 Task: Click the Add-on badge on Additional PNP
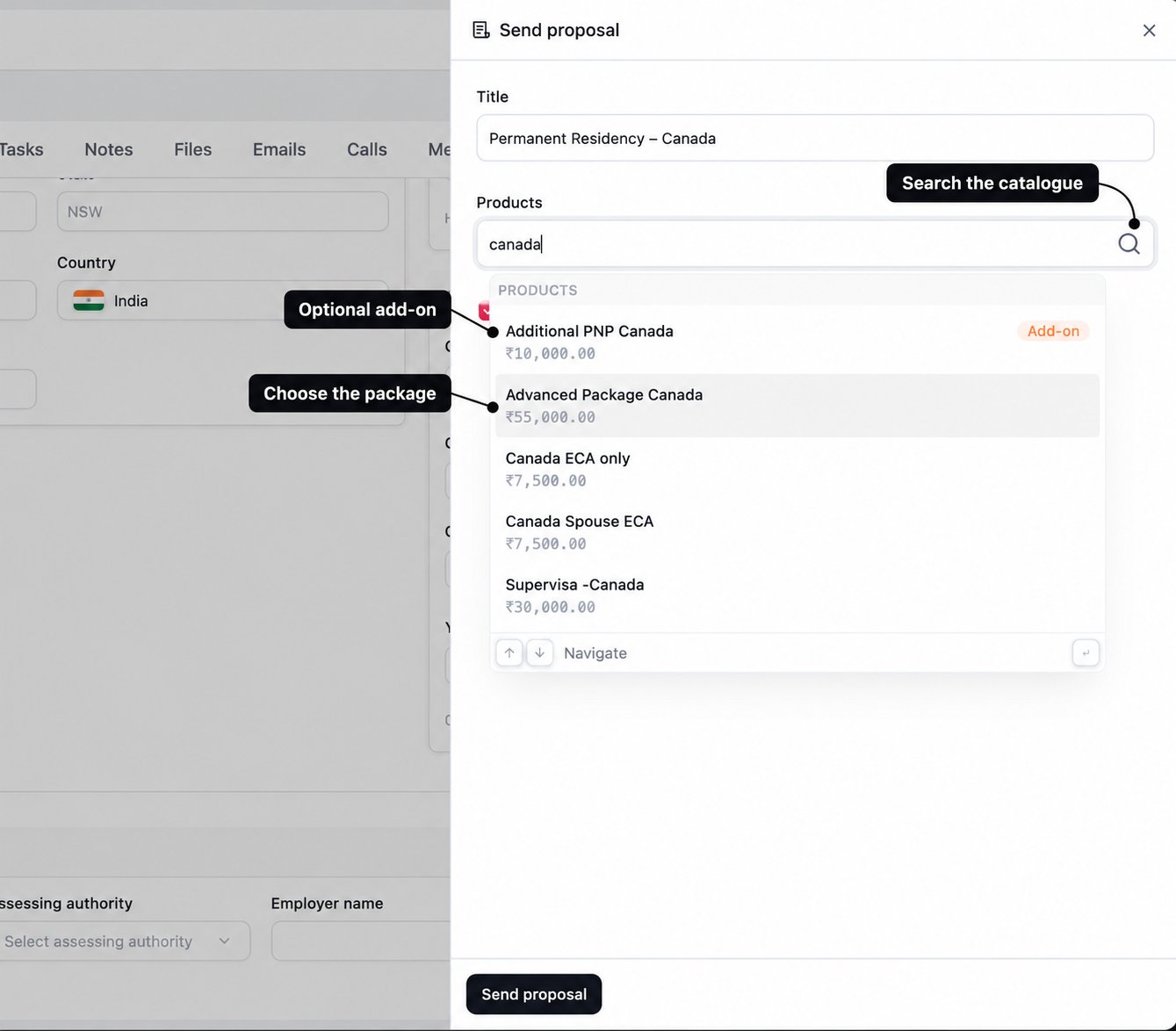[x=1053, y=331]
